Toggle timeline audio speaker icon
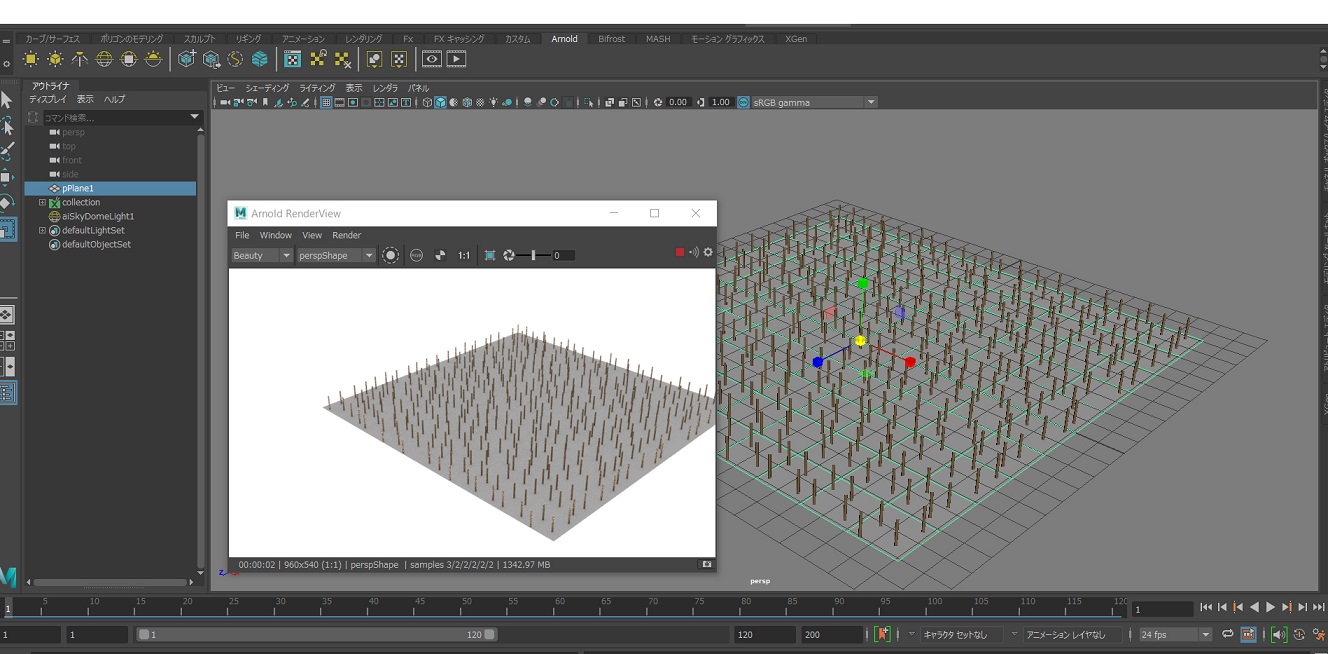This screenshot has width=1328, height=654. click(1279, 634)
